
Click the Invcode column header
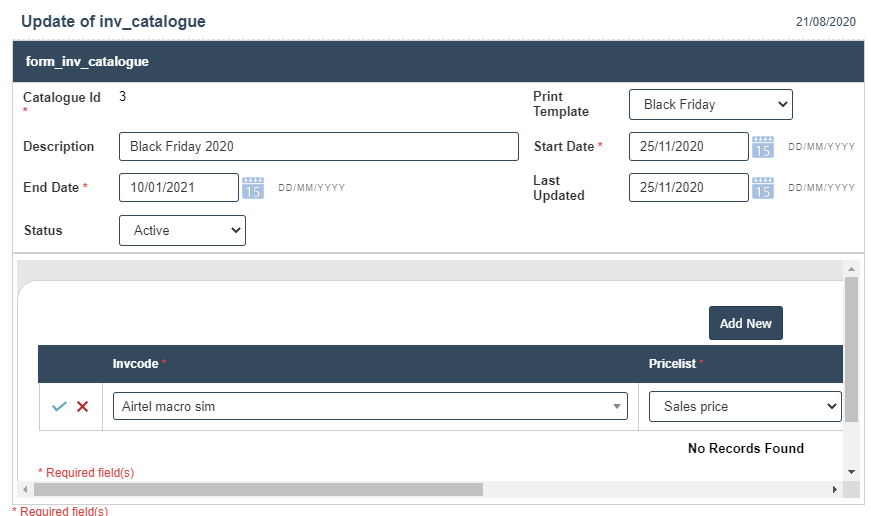tap(135, 364)
